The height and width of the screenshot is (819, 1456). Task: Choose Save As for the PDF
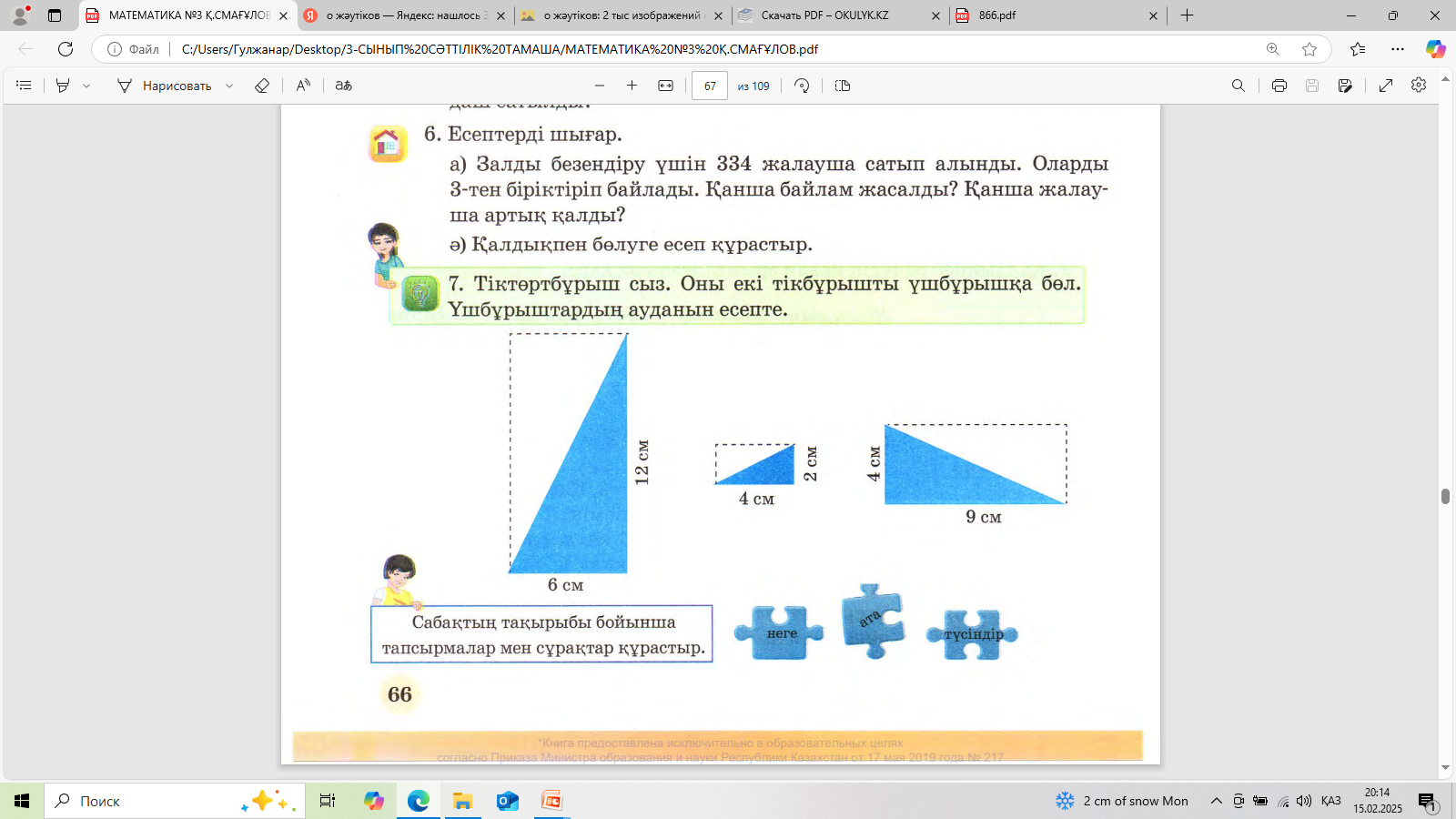point(1345,86)
